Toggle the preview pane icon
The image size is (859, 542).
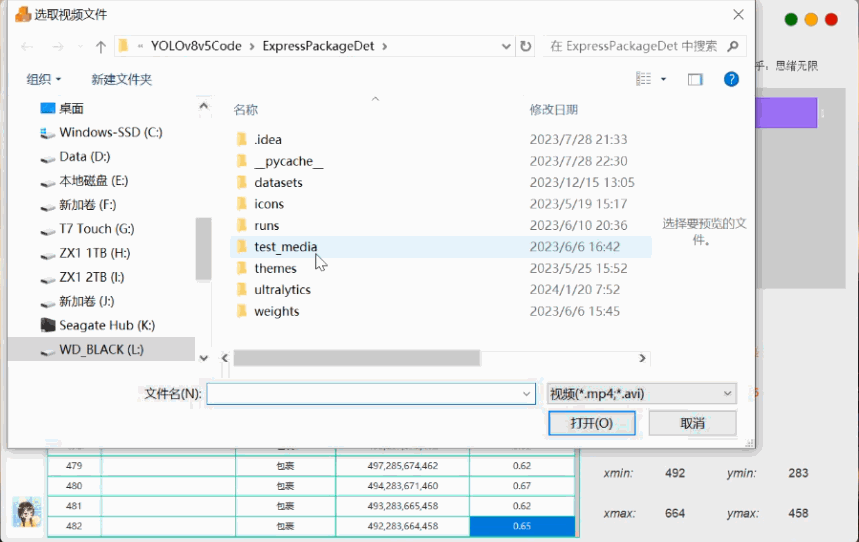click(695, 79)
